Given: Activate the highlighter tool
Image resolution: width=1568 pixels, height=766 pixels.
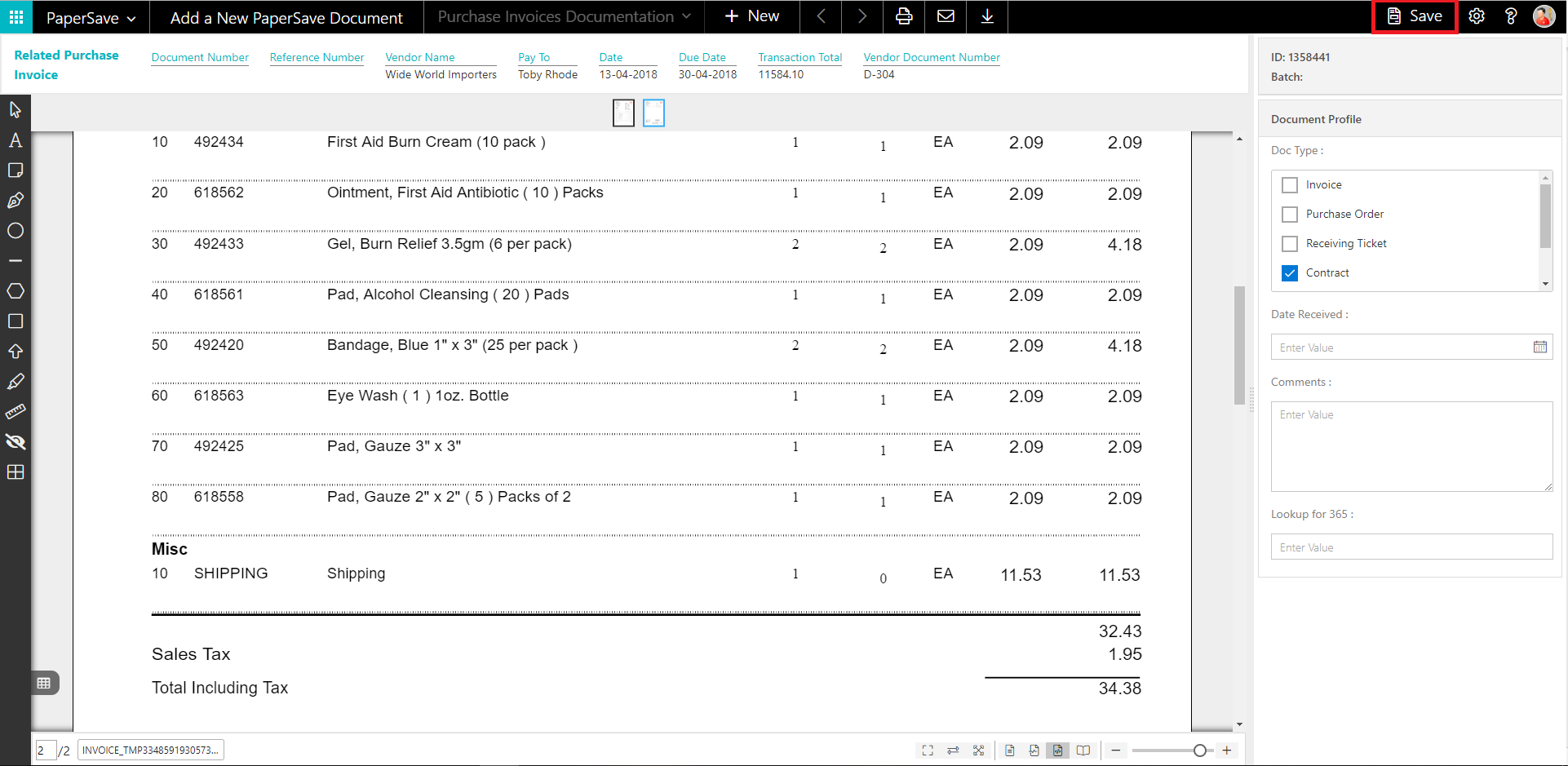Looking at the screenshot, I should coord(15,382).
